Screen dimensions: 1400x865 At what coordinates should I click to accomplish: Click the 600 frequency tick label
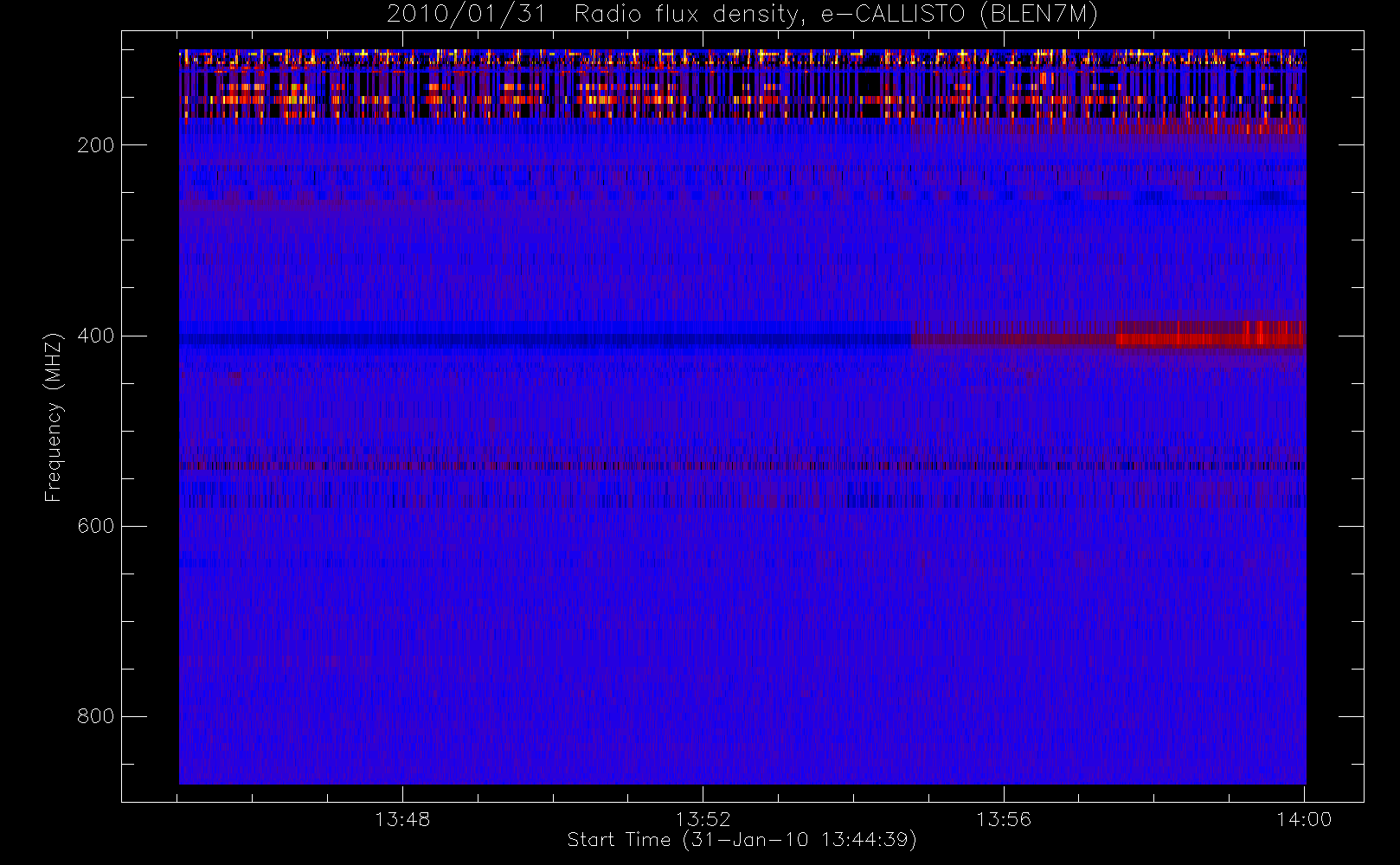(x=95, y=526)
